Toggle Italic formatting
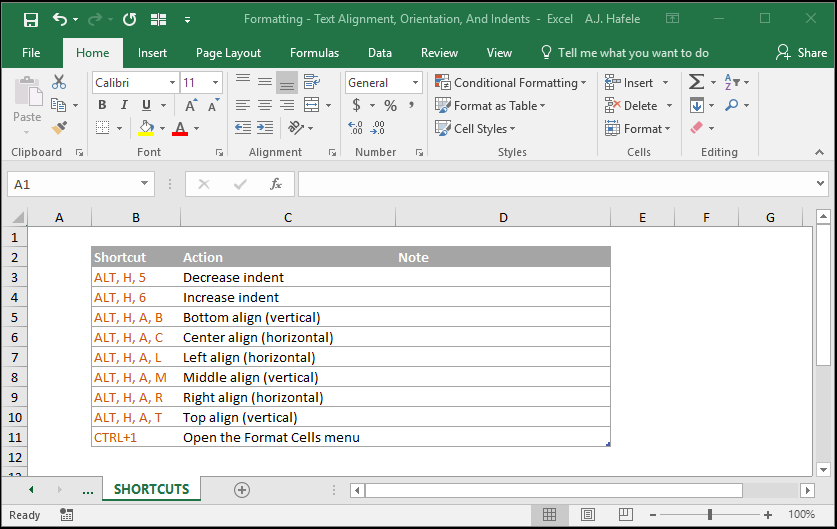This screenshot has width=837, height=529. pos(124,105)
